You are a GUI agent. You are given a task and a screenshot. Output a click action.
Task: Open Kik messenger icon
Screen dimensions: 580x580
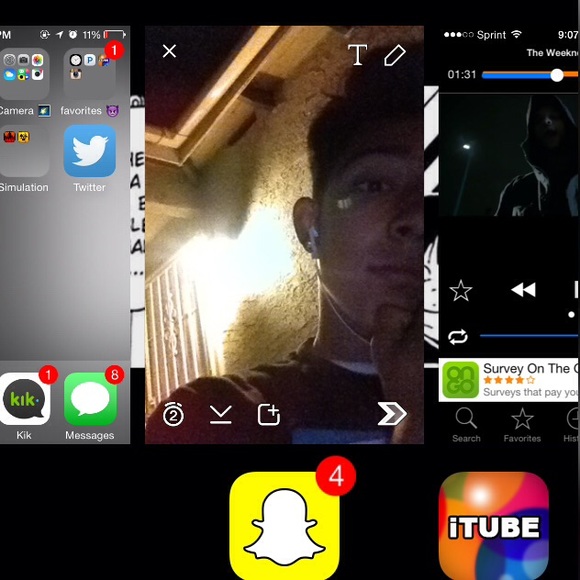[24, 399]
